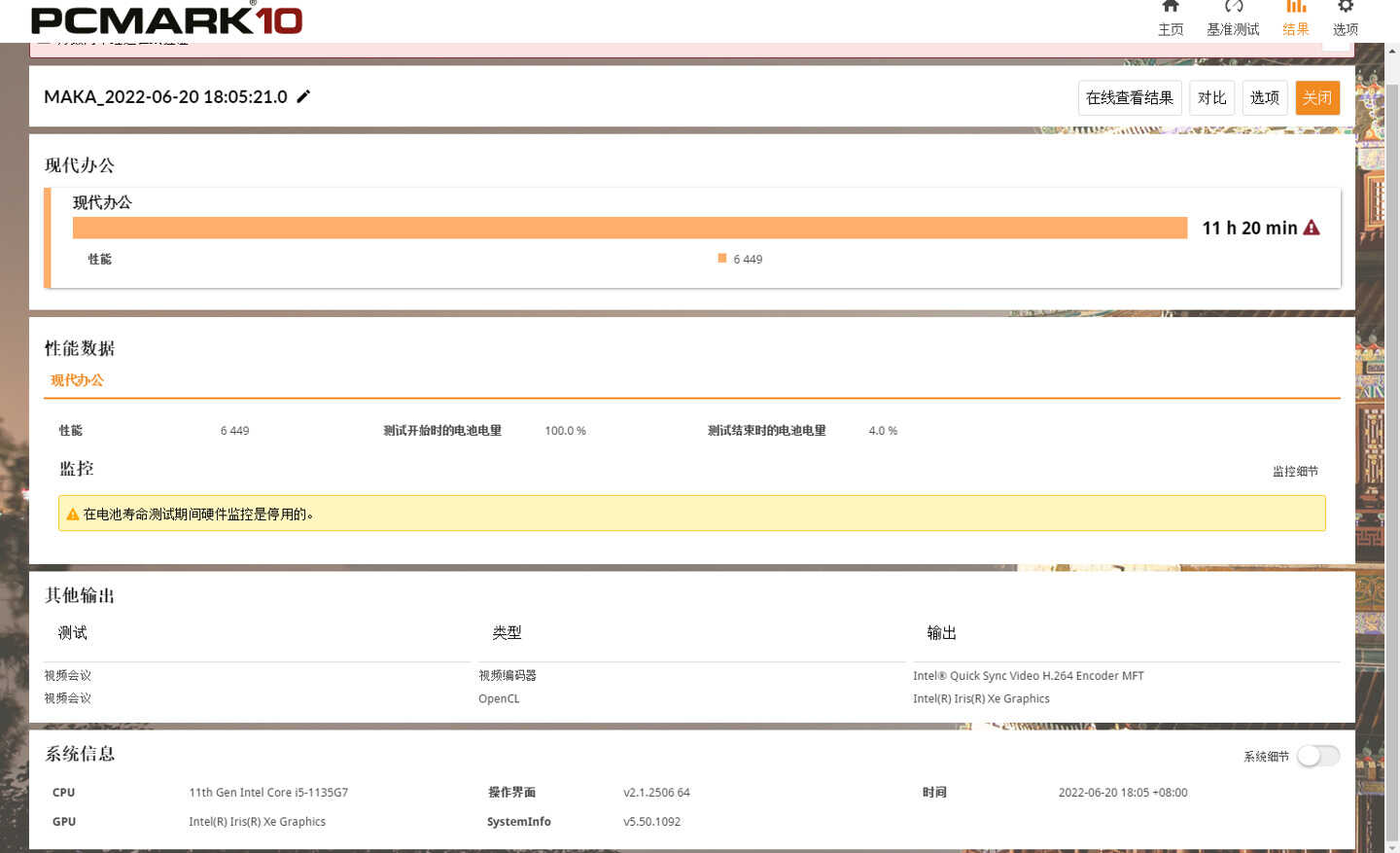Image resolution: width=1400 pixels, height=853 pixels.
Task: Click the pencil icon to rename result
Action: (303, 96)
